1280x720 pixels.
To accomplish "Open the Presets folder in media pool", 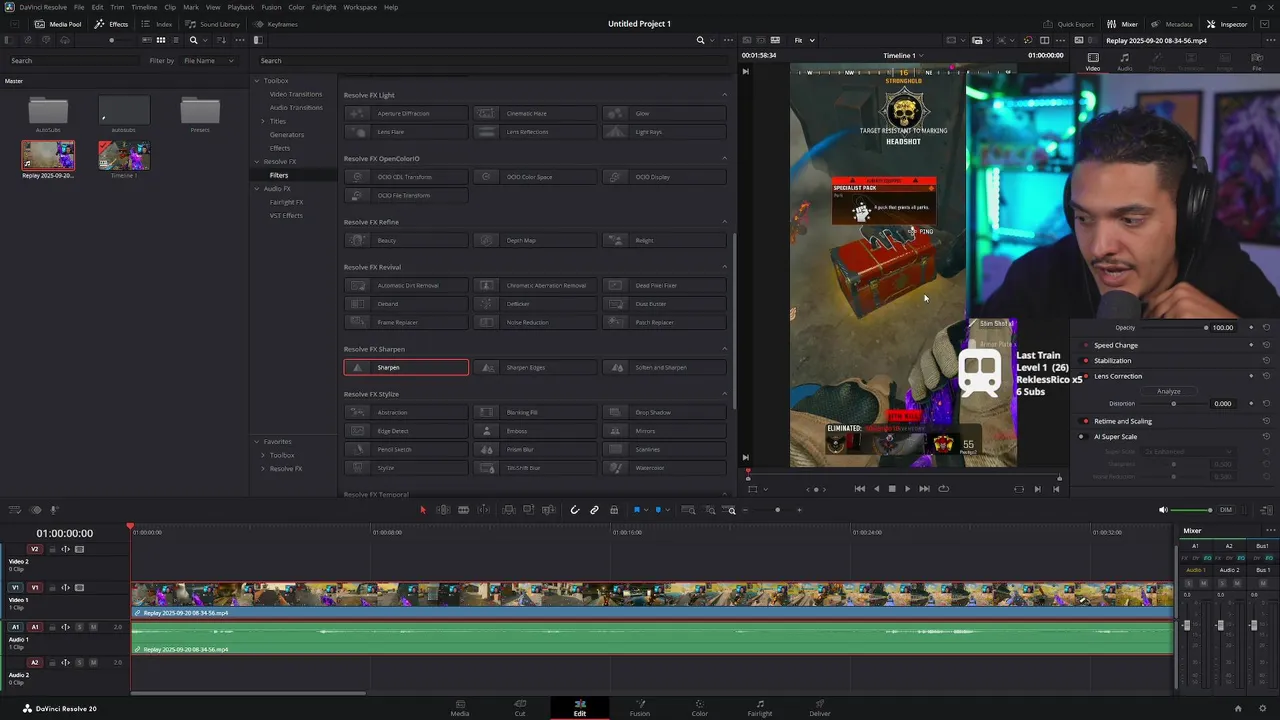I will point(200,112).
